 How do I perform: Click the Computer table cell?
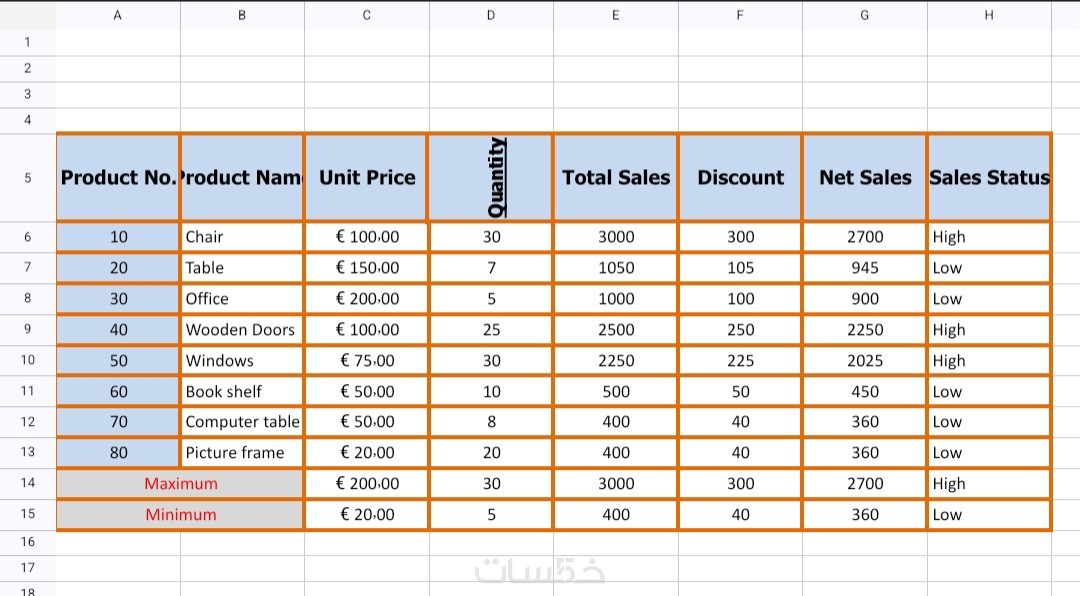(242, 422)
